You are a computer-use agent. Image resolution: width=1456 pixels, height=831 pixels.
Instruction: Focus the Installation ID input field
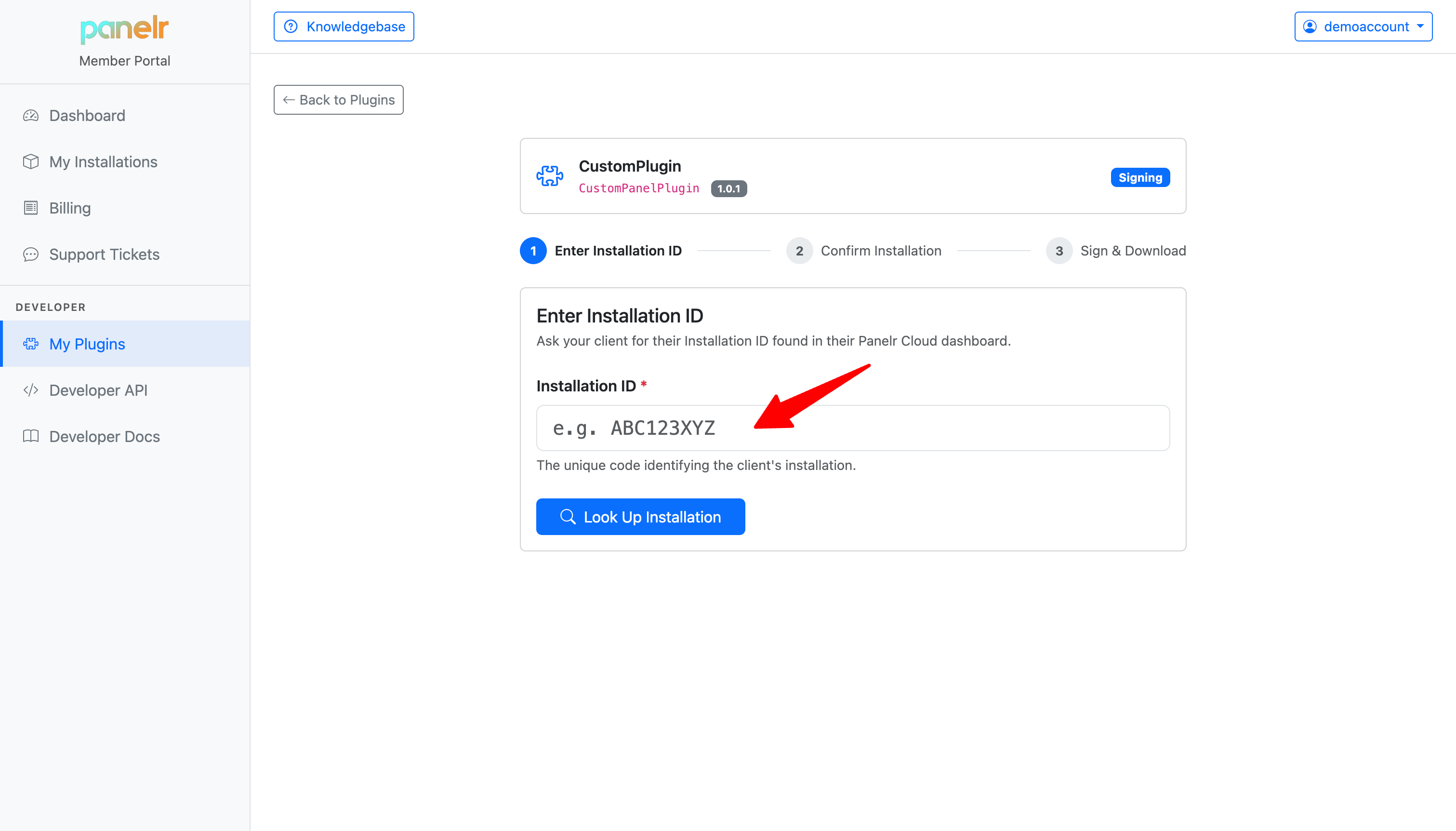coord(853,428)
